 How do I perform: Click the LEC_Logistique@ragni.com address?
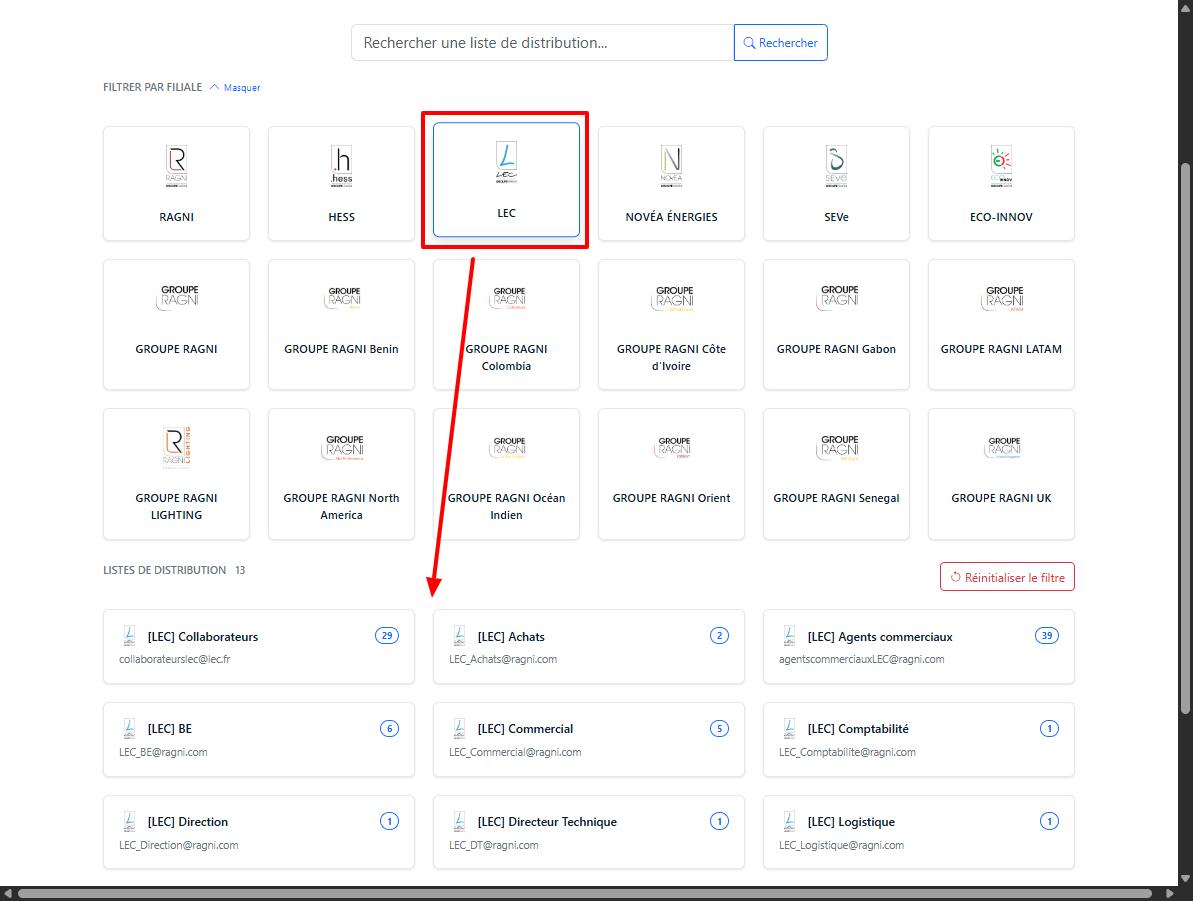pyautogui.click(x=841, y=845)
